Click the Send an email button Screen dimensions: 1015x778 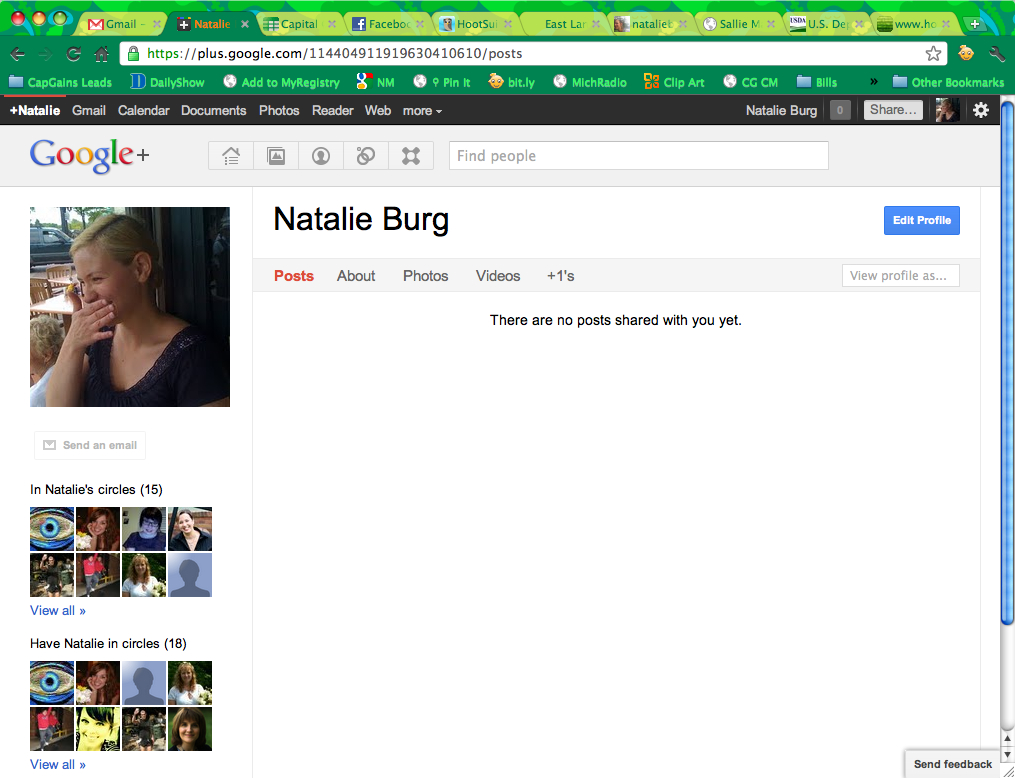click(x=90, y=445)
